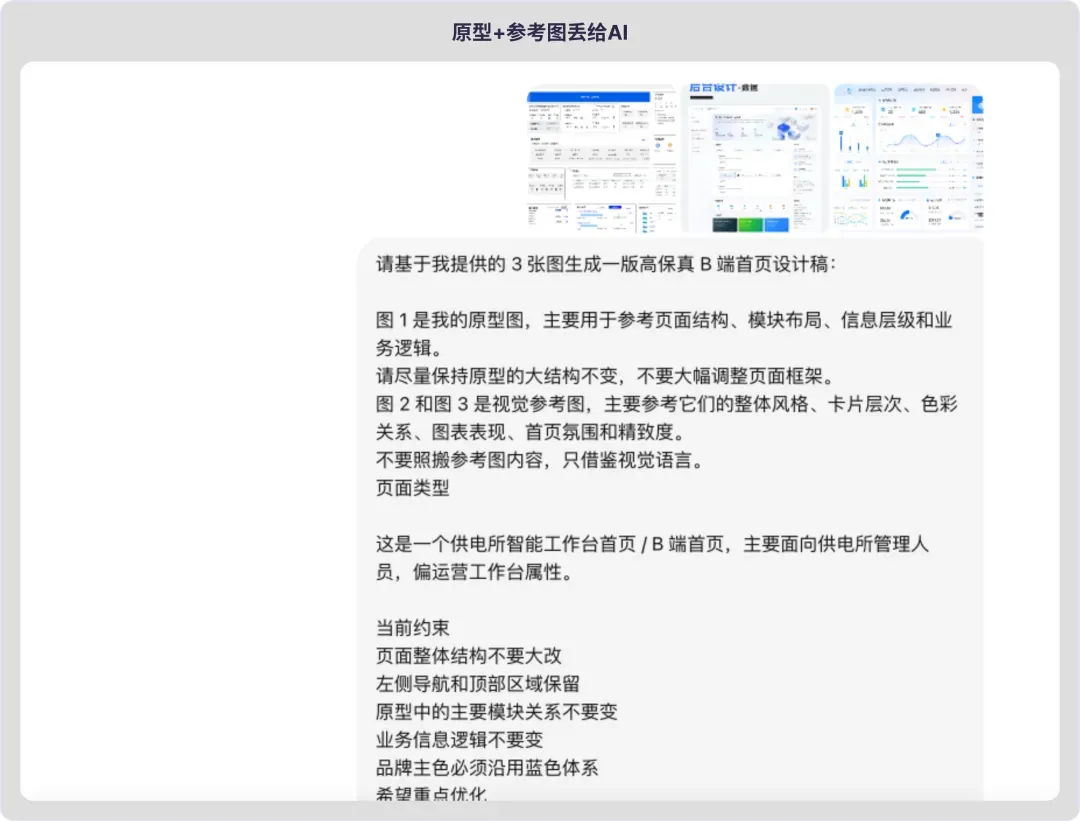
Task: Click the line '业务信息逻辑不要变'
Action: (x=459, y=740)
